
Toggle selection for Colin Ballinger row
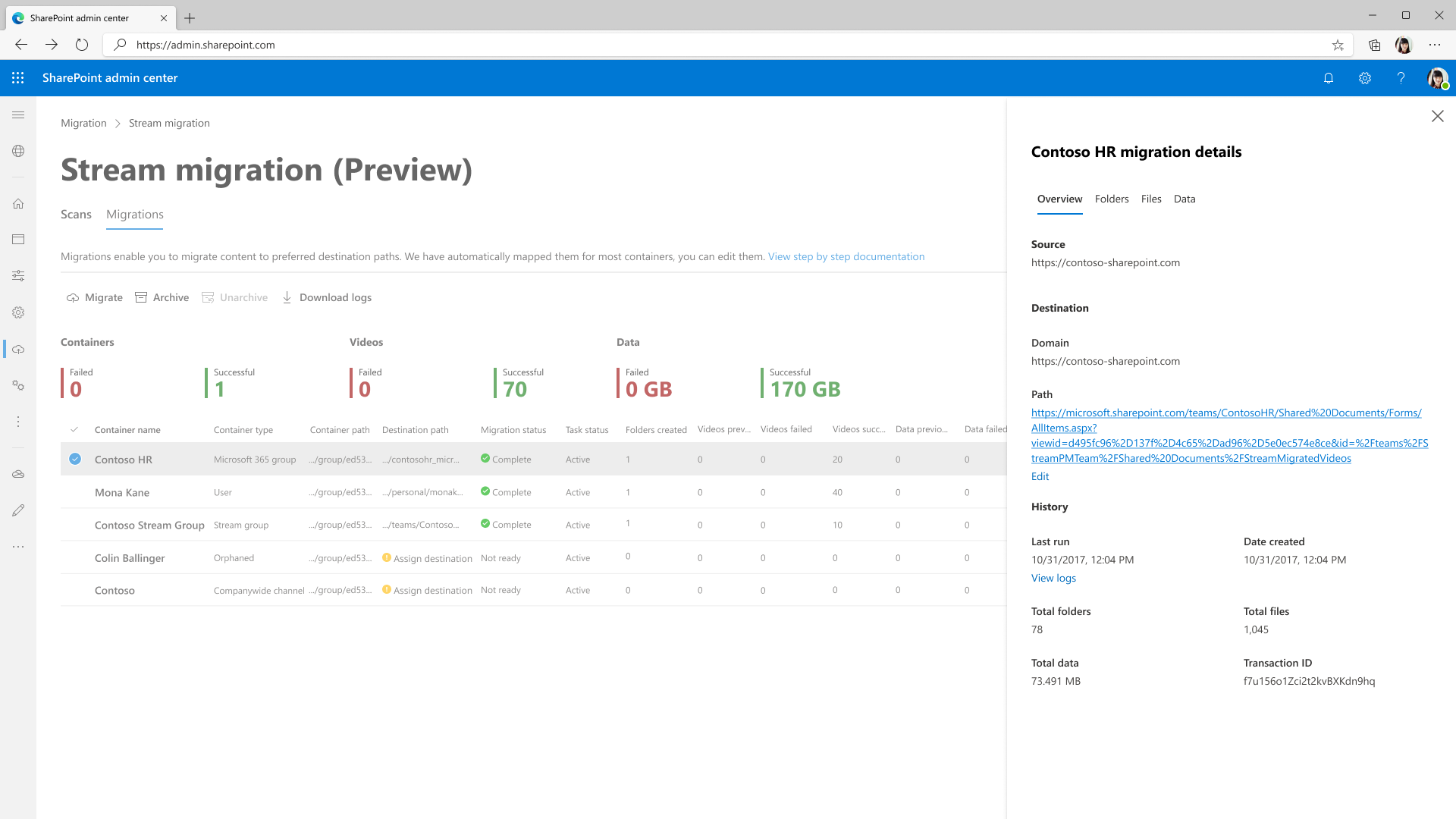(75, 557)
